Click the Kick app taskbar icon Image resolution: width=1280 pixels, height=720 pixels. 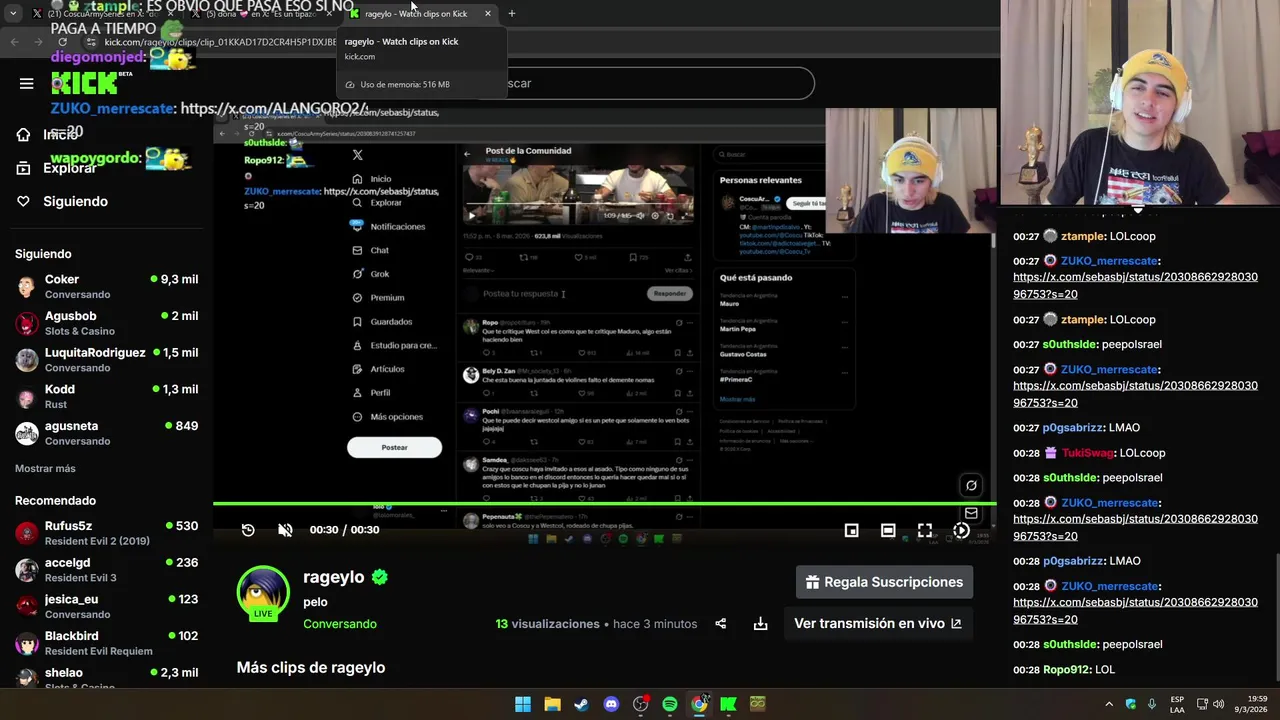[728, 704]
